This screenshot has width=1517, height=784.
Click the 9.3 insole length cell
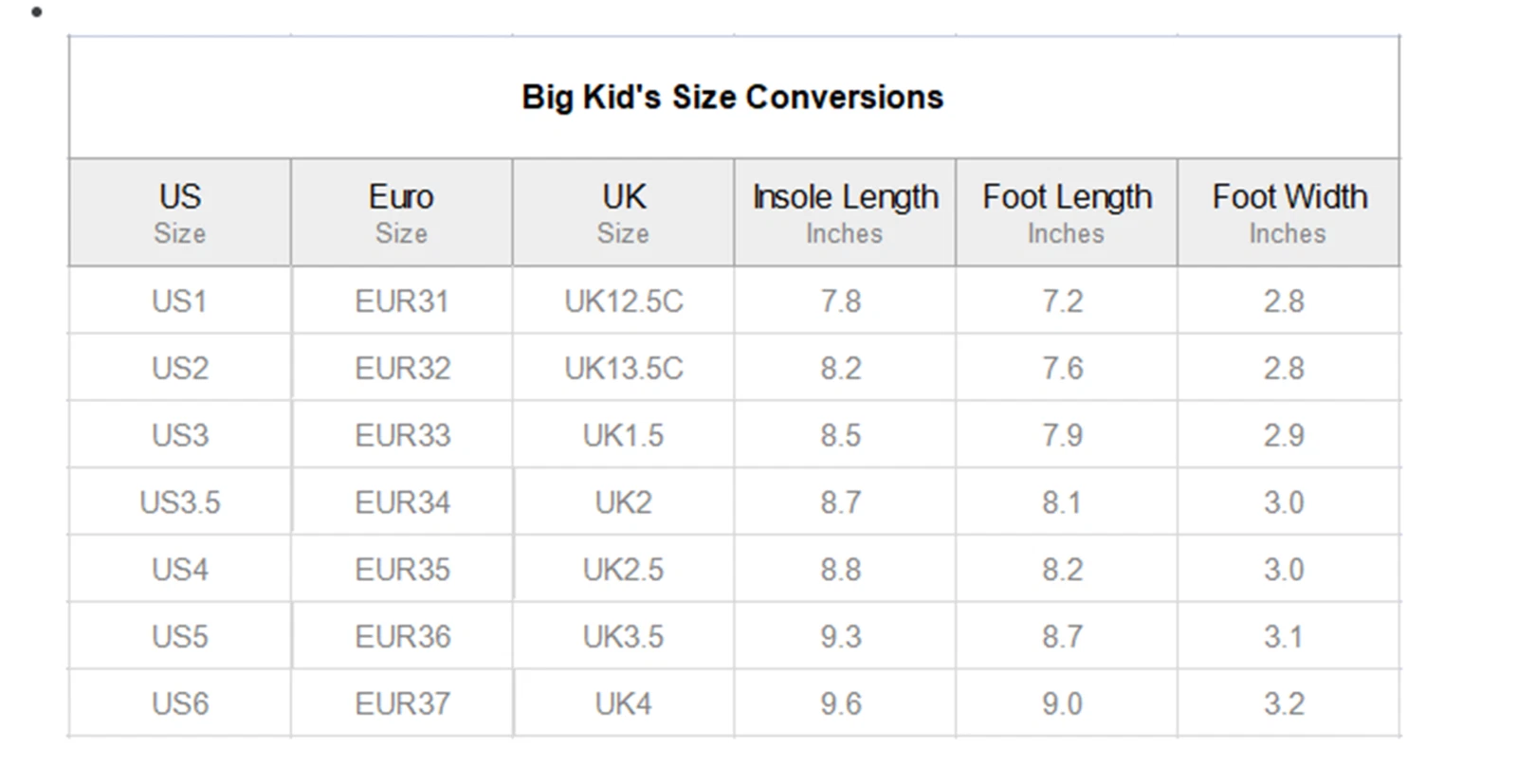click(x=841, y=637)
